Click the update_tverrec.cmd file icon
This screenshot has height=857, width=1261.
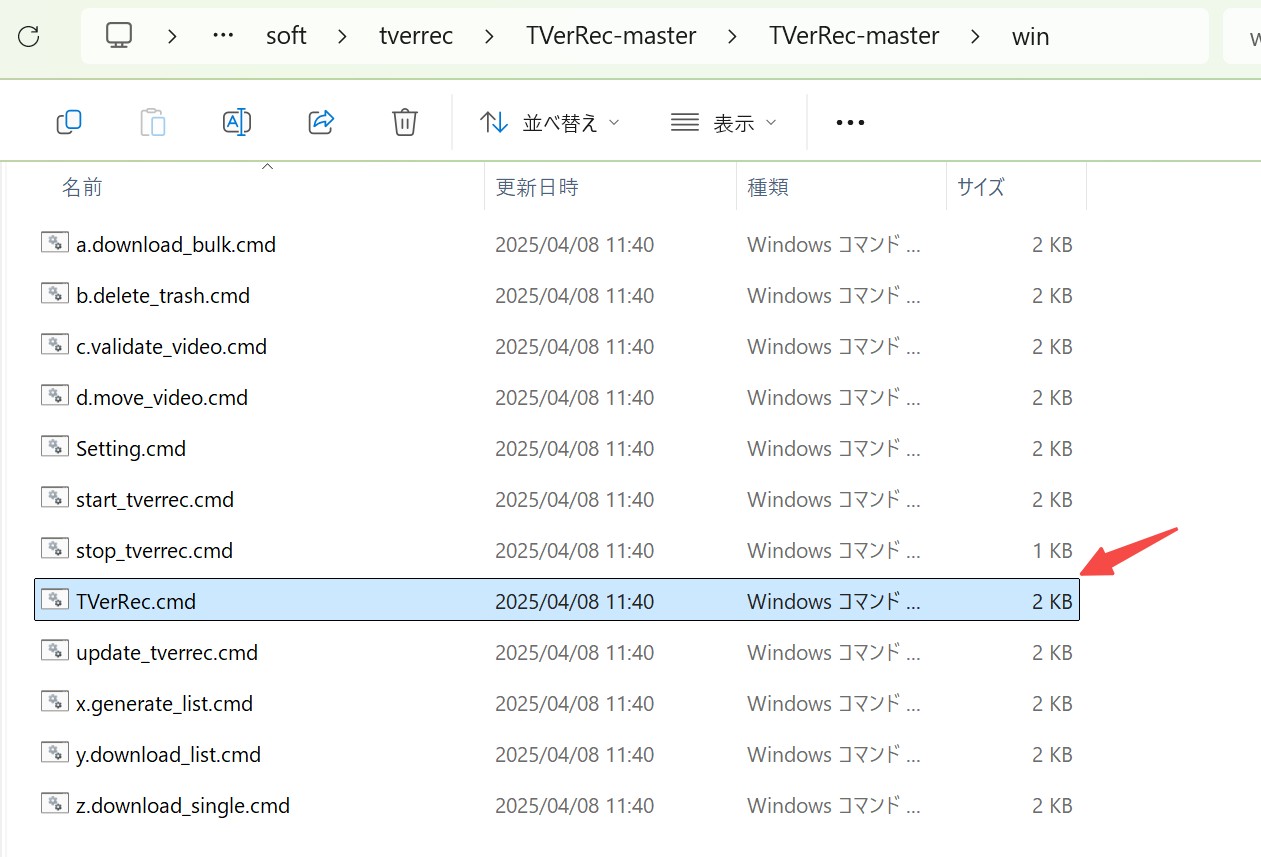pyautogui.click(x=55, y=651)
